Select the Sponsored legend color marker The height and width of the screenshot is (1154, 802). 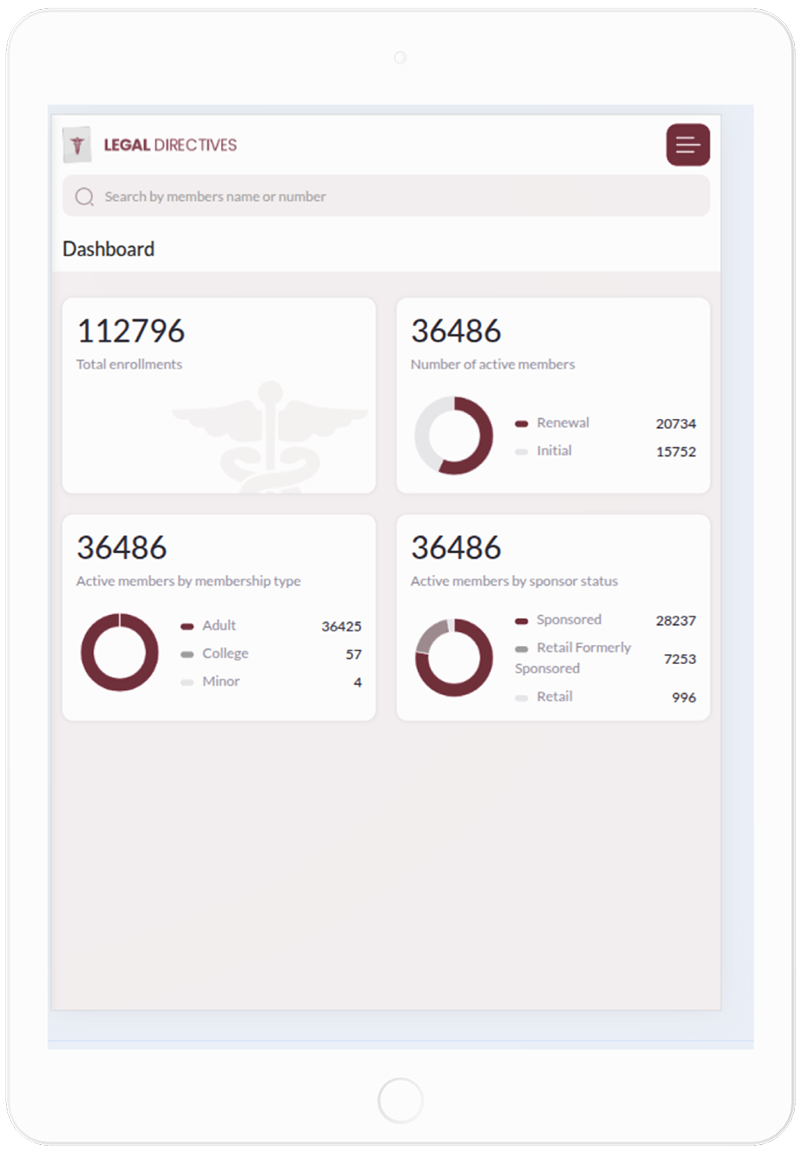[x=521, y=621]
